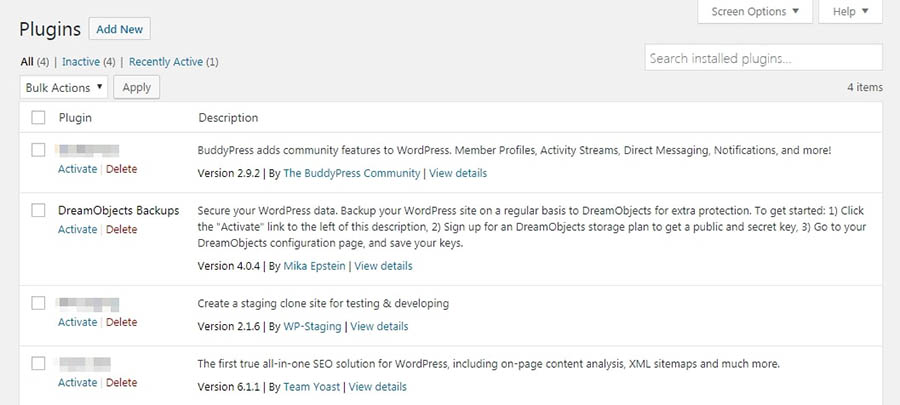The width and height of the screenshot is (900, 405).
Task: Open The BuddyPress Community author link
Action: click(x=352, y=173)
